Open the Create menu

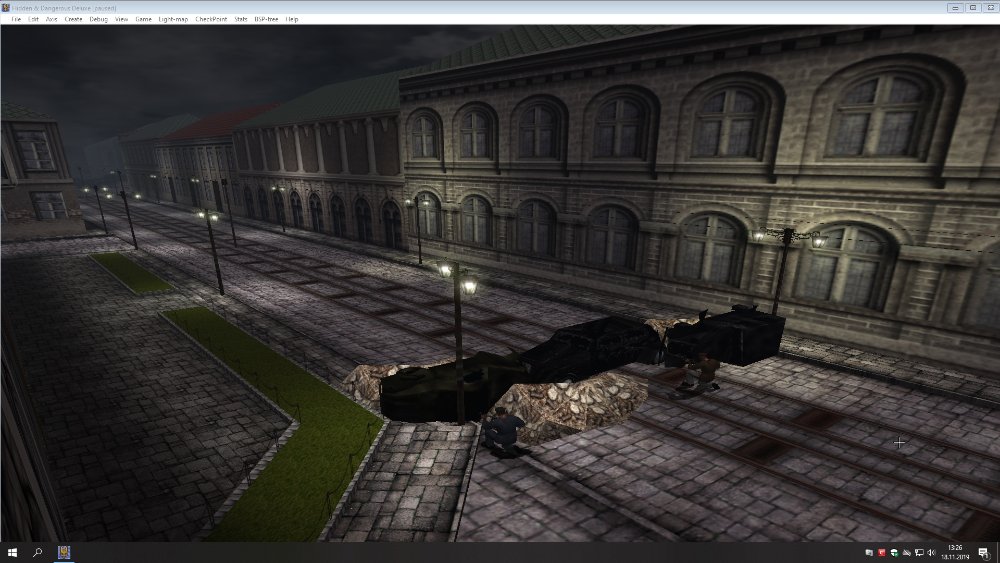73,19
